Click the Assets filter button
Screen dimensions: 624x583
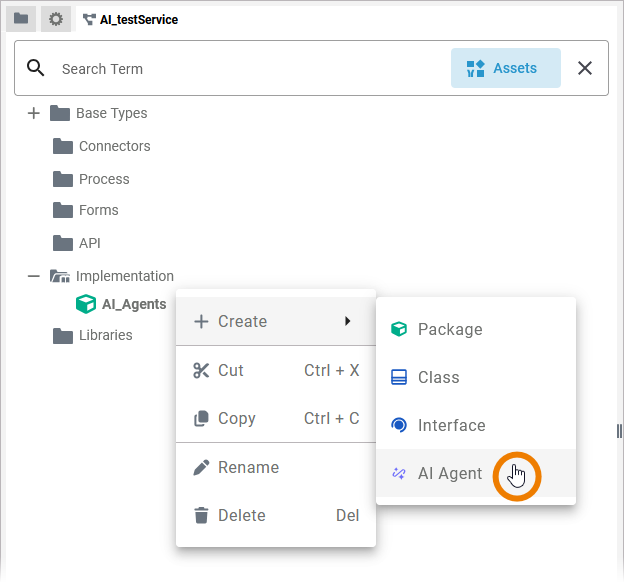pos(505,69)
